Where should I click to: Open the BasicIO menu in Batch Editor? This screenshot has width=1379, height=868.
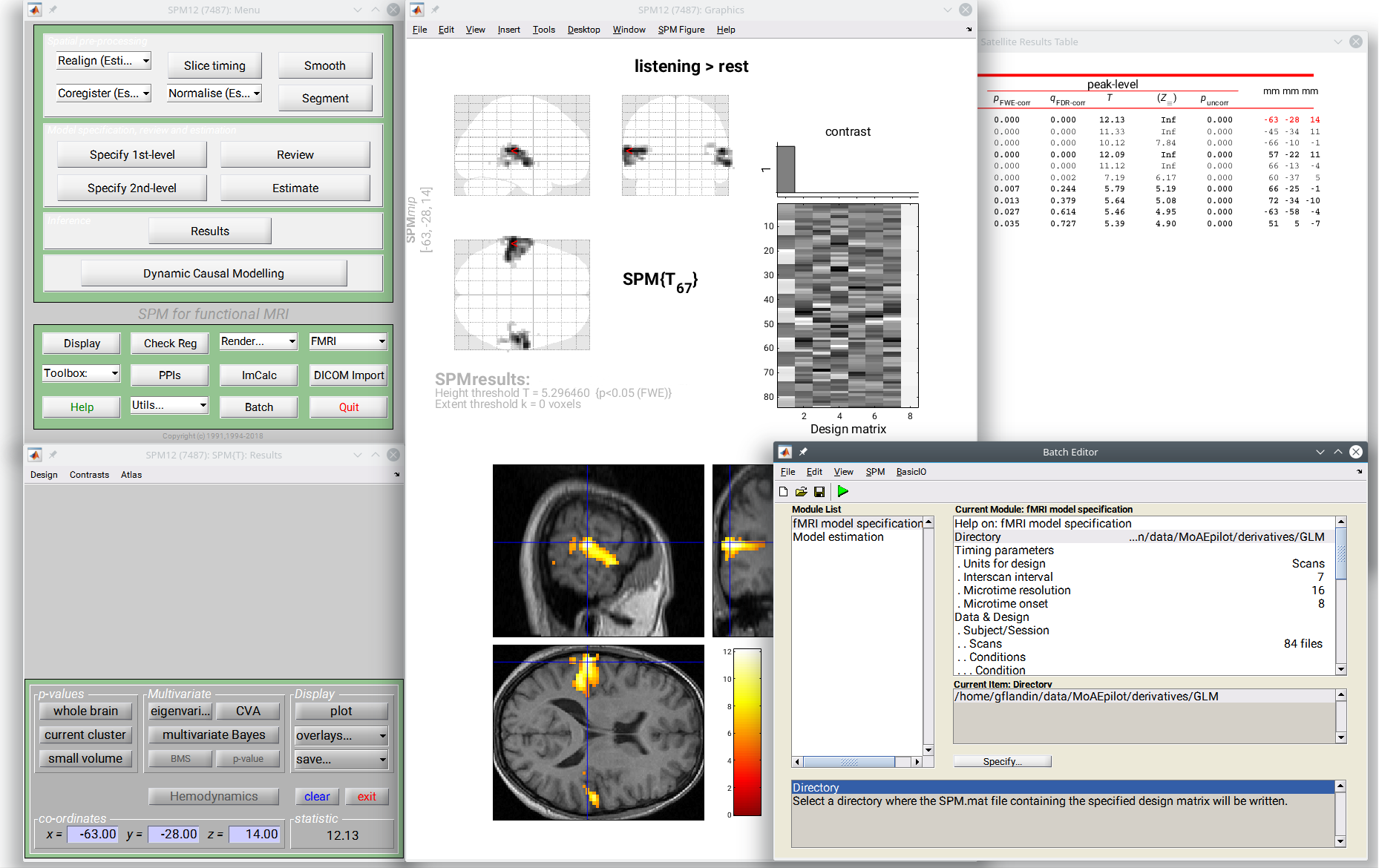click(x=911, y=472)
